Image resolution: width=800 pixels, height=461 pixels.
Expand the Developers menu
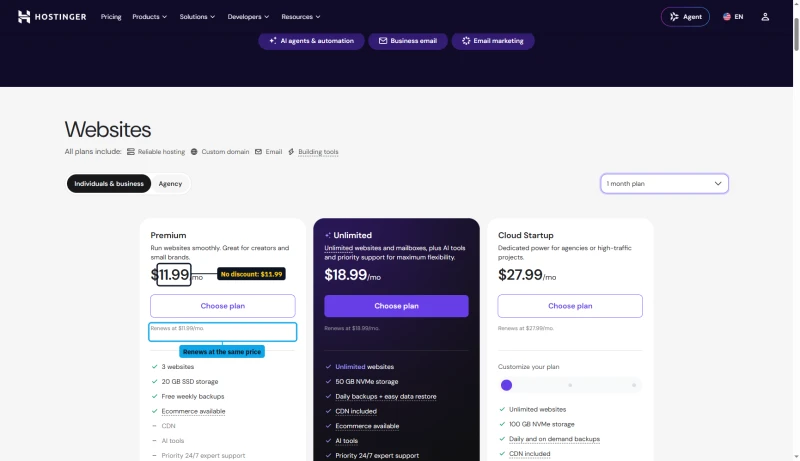(x=248, y=17)
